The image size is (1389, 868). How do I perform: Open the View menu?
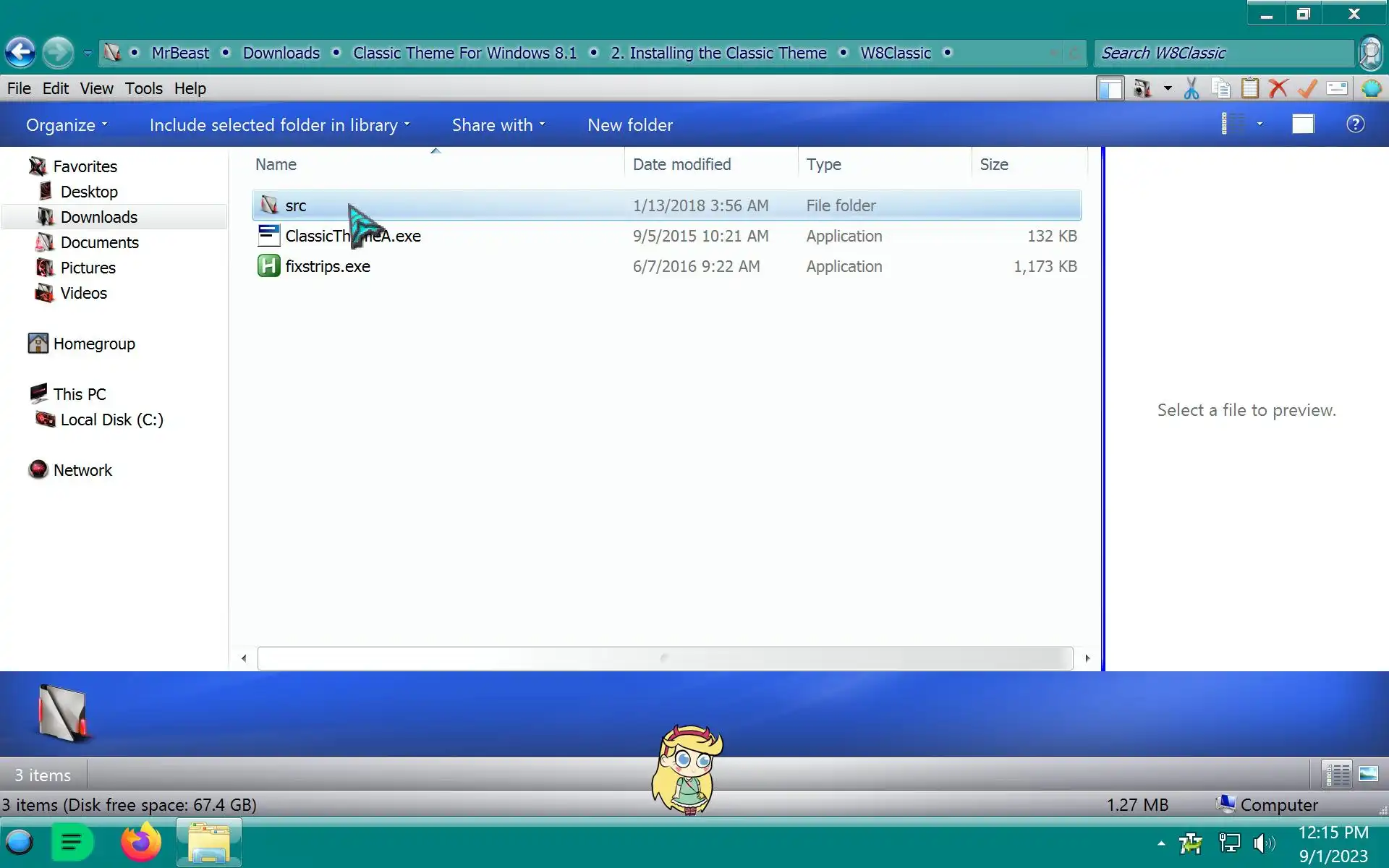[96, 88]
